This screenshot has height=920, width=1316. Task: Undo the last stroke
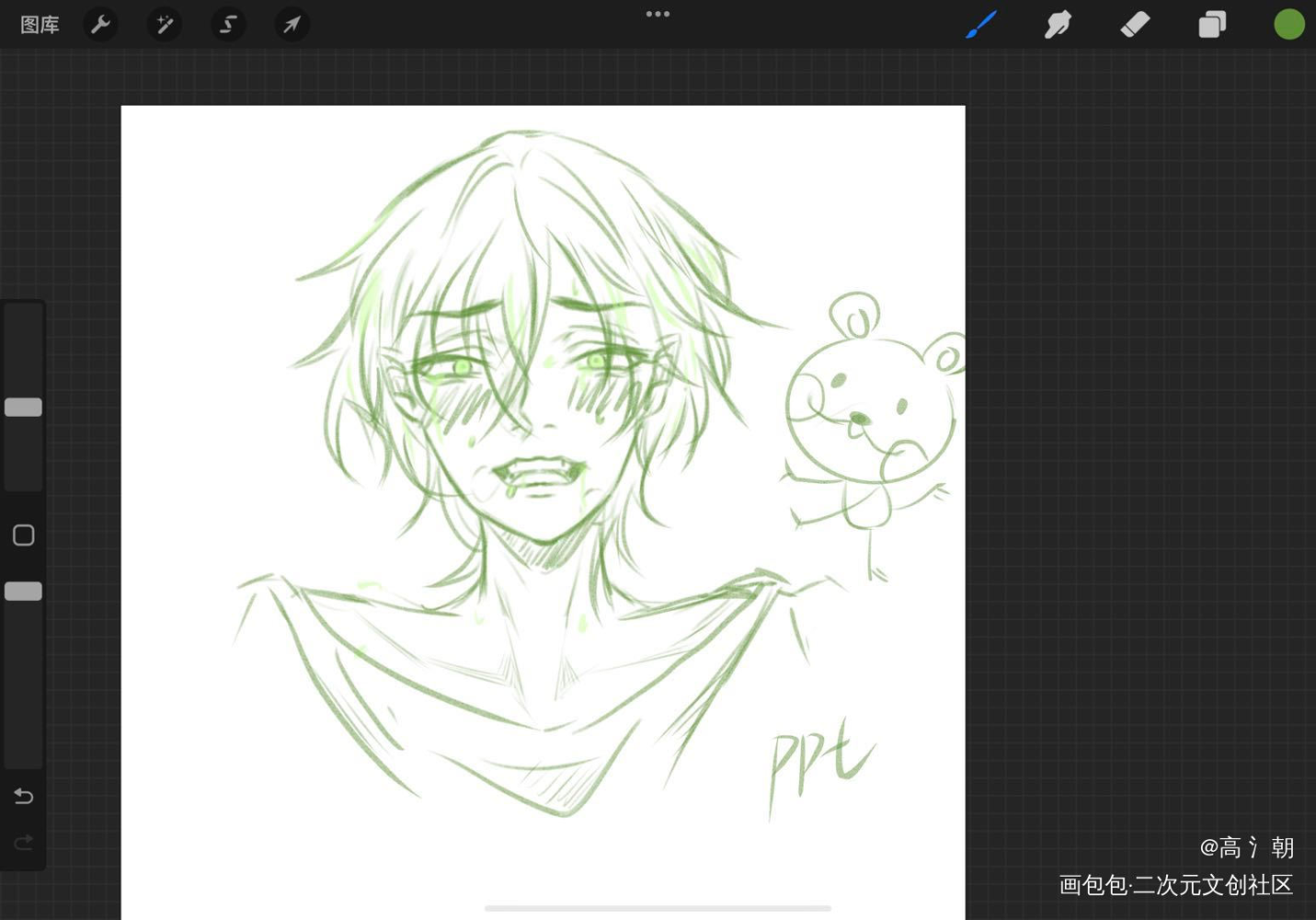pos(24,796)
